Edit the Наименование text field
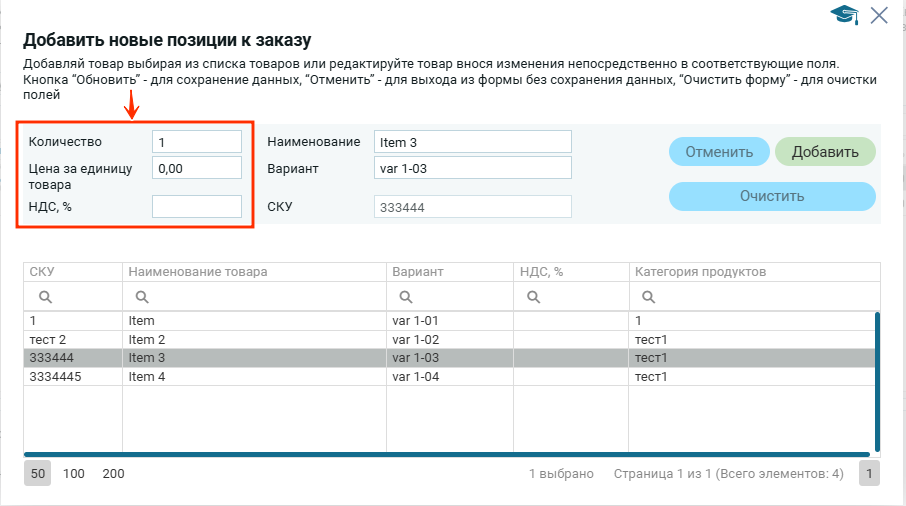Screen dimensions: 906x506 pyautogui.click(x=472, y=142)
